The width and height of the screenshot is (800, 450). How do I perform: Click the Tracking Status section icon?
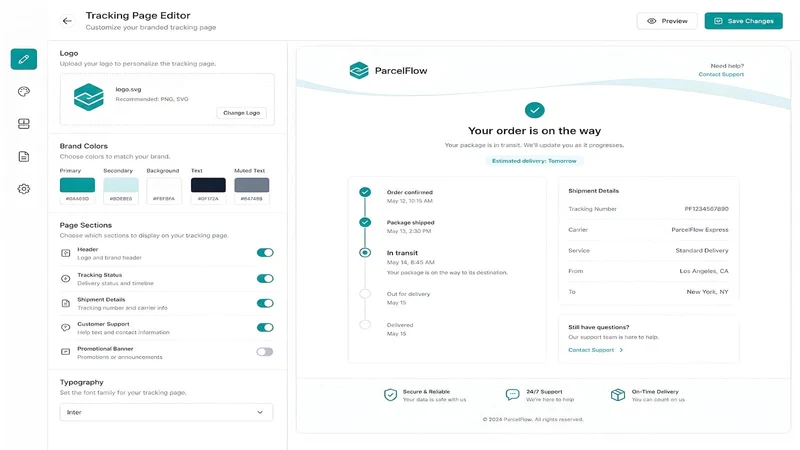tap(65, 279)
